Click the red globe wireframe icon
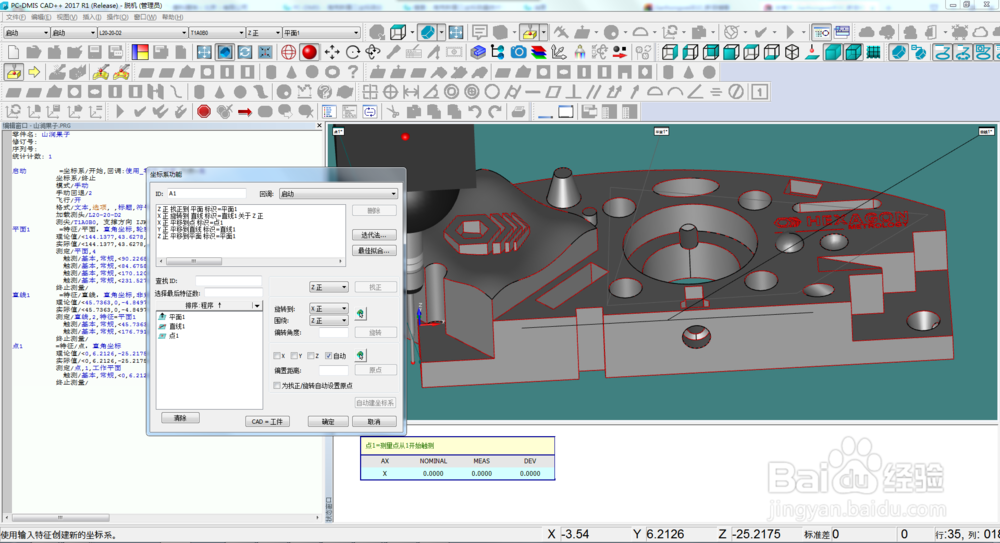The width and height of the screenshot is (1000, 543). [288, 52]
